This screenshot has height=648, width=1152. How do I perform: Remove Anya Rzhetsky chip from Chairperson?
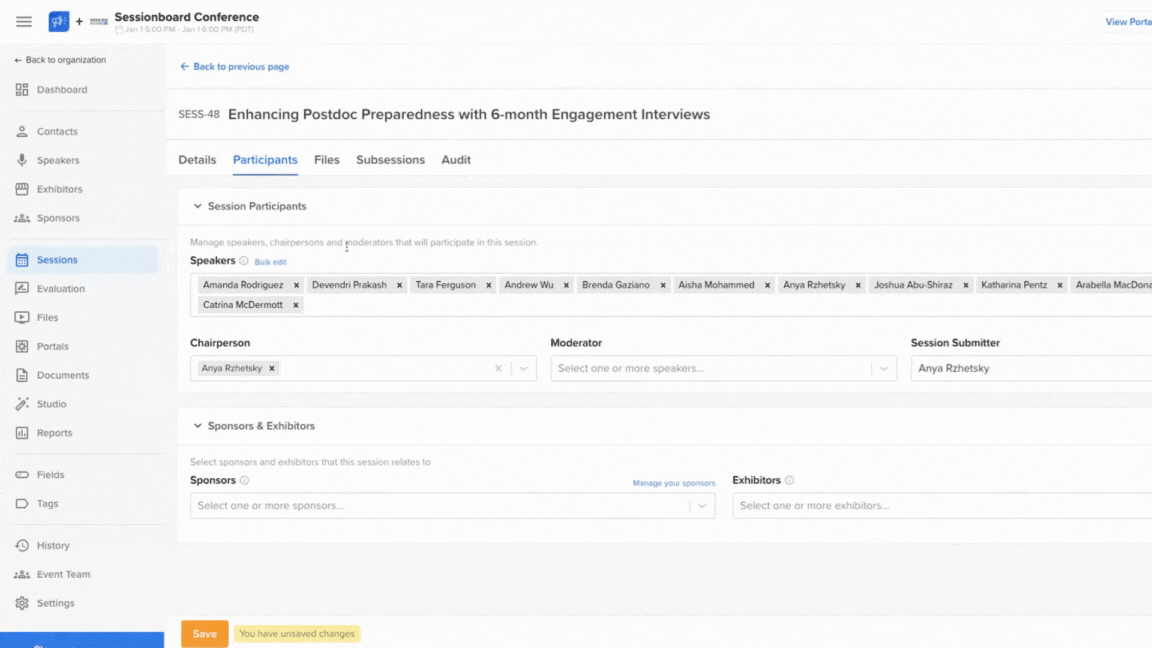tap(272, 369)
